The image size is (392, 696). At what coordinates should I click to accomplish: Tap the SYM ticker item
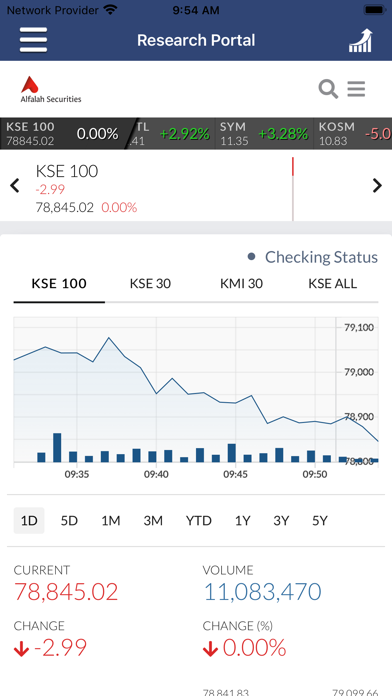[x=264, y=134]
